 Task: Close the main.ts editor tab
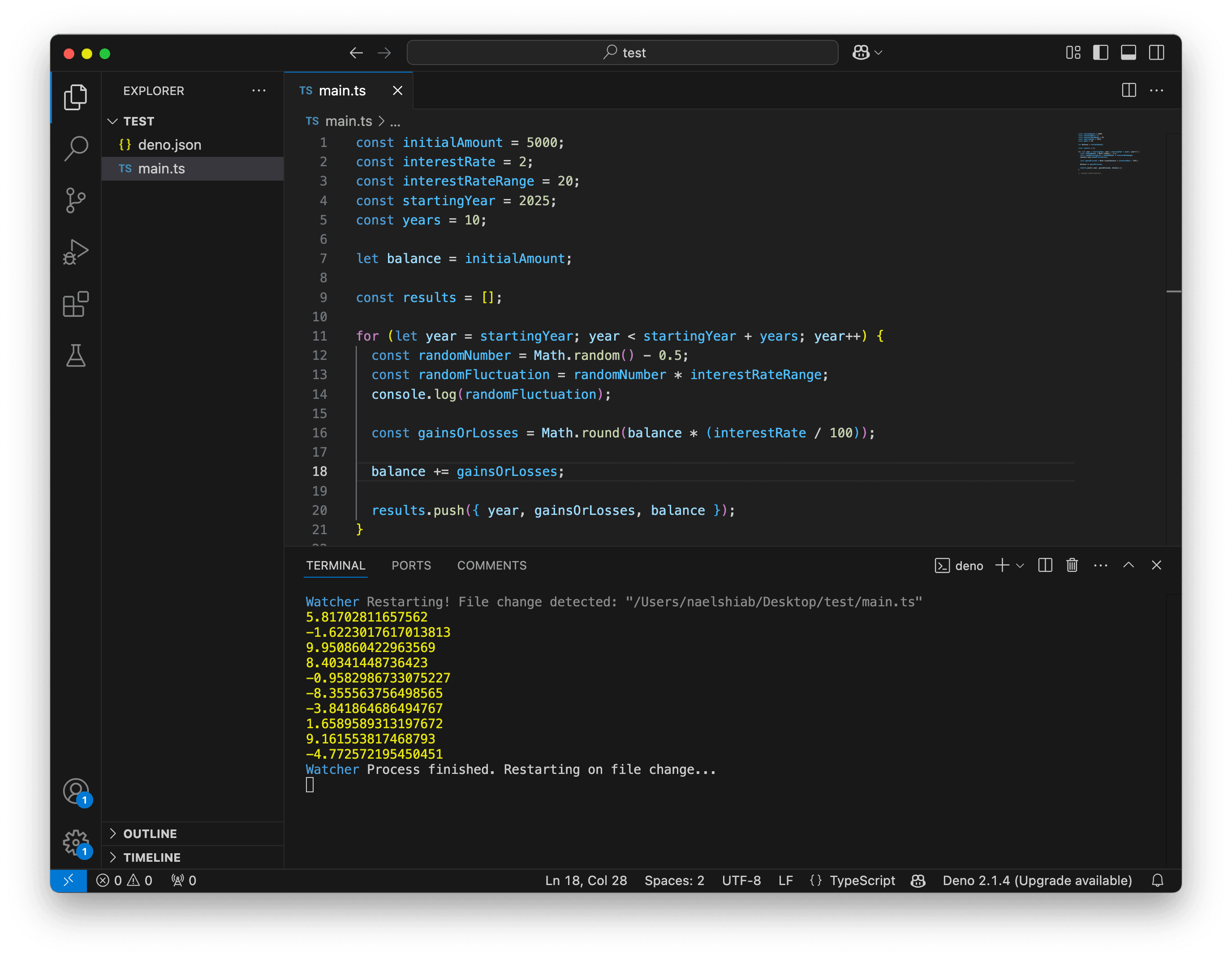[398, 90]
